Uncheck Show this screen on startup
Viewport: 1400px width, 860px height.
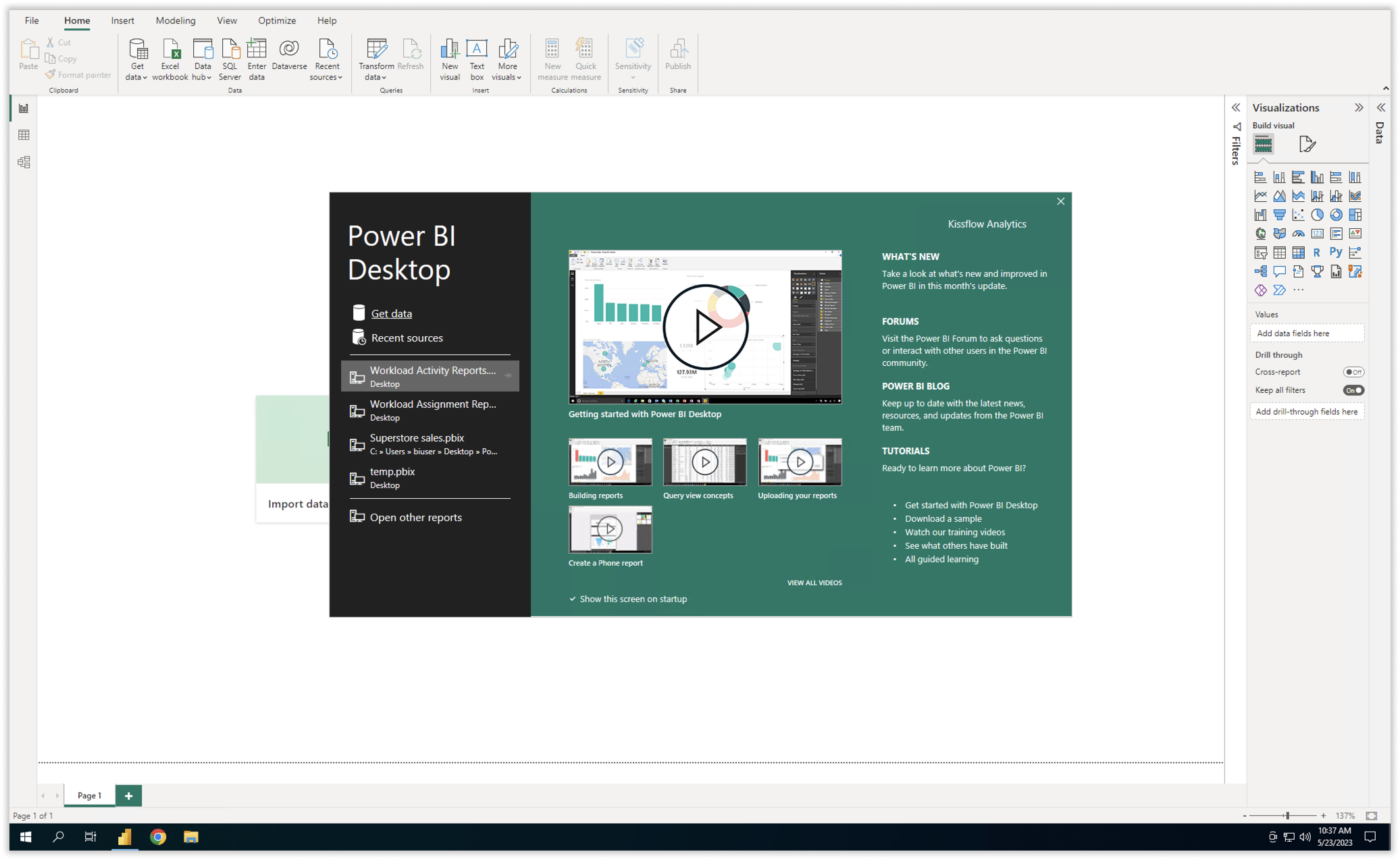573,599
